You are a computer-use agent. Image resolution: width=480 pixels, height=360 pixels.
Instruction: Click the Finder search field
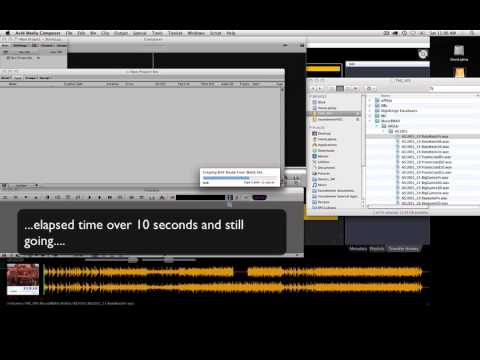tap(454, 88)
